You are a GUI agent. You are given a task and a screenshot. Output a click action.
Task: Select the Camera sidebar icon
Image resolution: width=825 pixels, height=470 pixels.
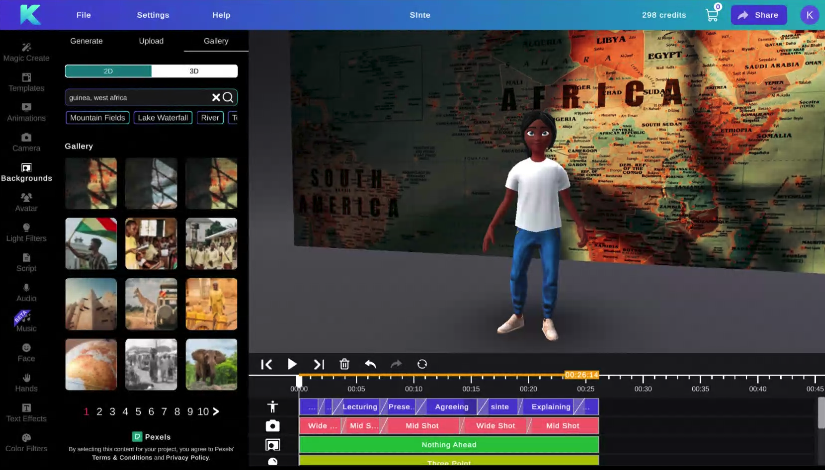point(26,142)
